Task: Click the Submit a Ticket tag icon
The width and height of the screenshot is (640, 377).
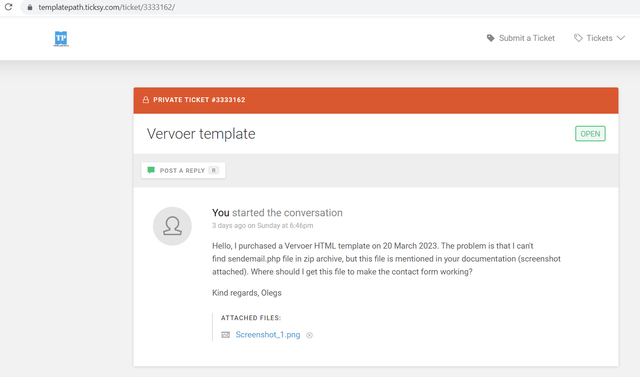Action: point(491,38)
